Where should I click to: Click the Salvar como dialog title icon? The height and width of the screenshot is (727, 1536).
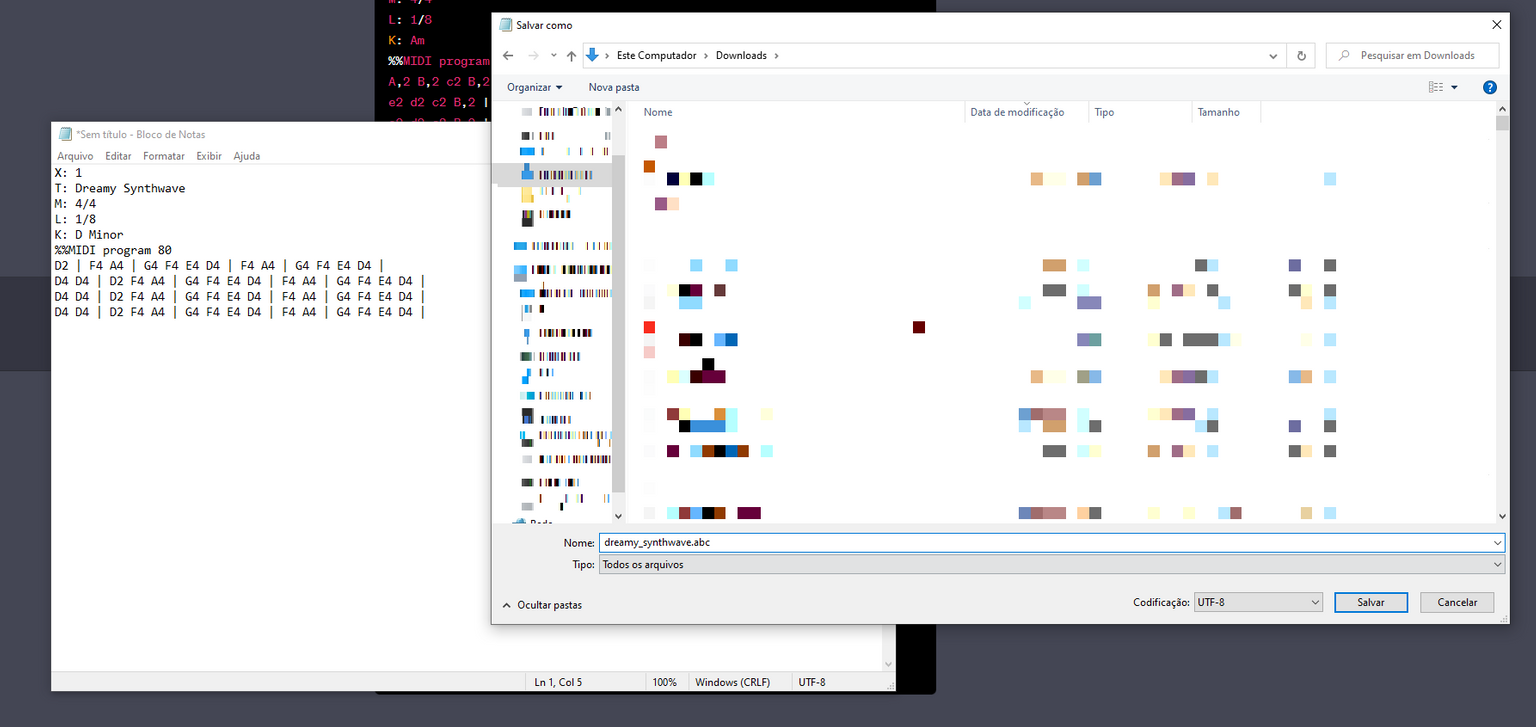505,25
